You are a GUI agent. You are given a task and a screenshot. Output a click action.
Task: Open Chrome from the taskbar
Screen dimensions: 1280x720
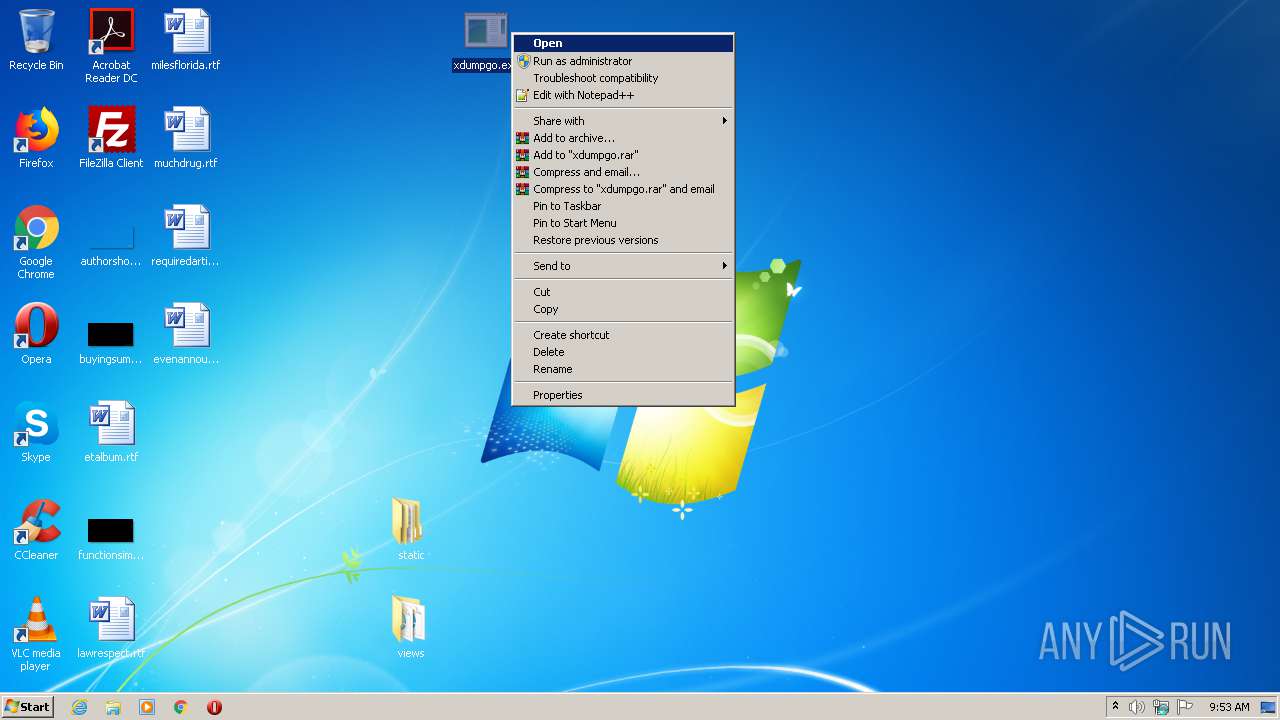tap(181, 707)
